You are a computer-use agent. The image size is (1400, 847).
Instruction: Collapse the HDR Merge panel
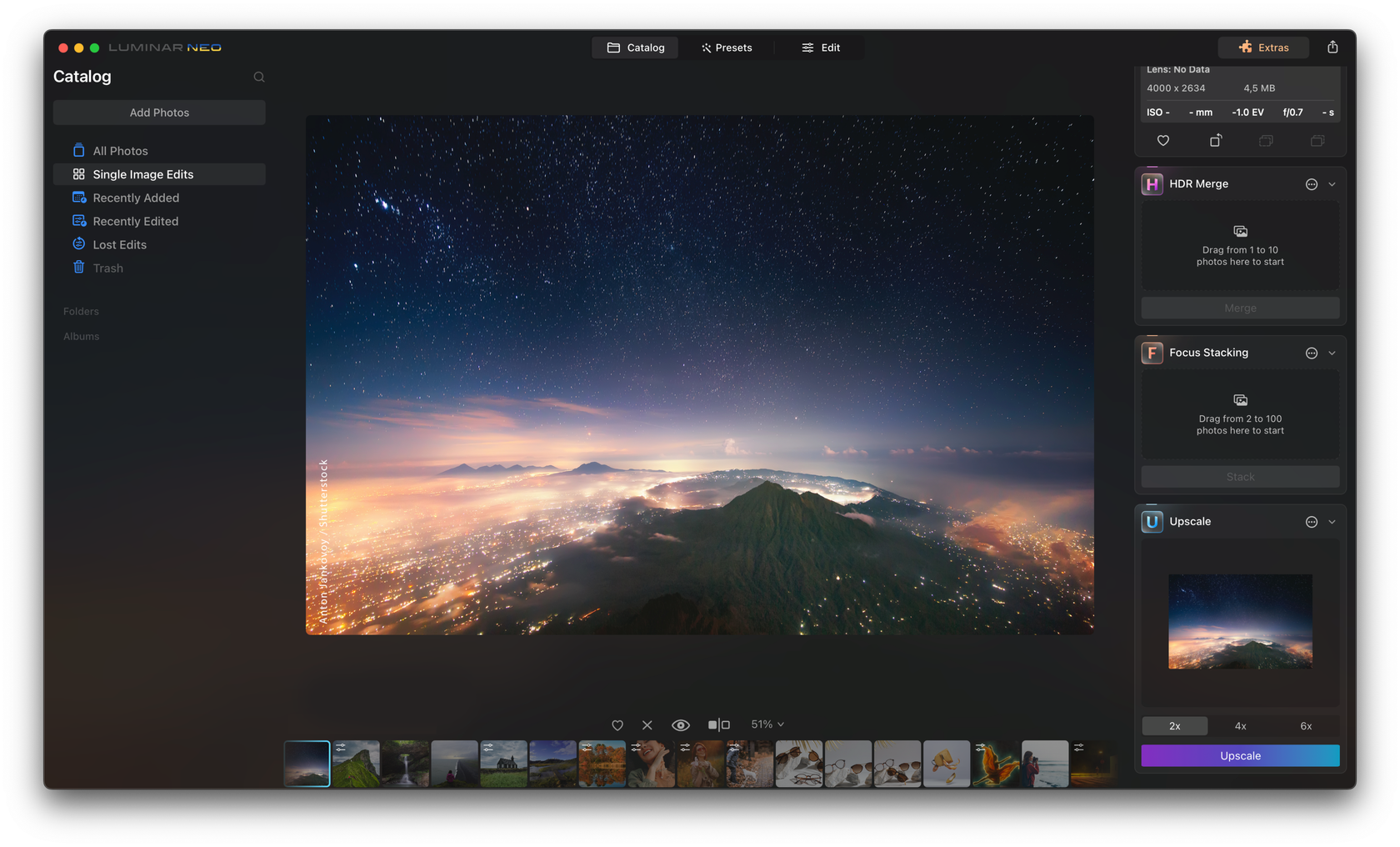click(x=1332, y=183)
